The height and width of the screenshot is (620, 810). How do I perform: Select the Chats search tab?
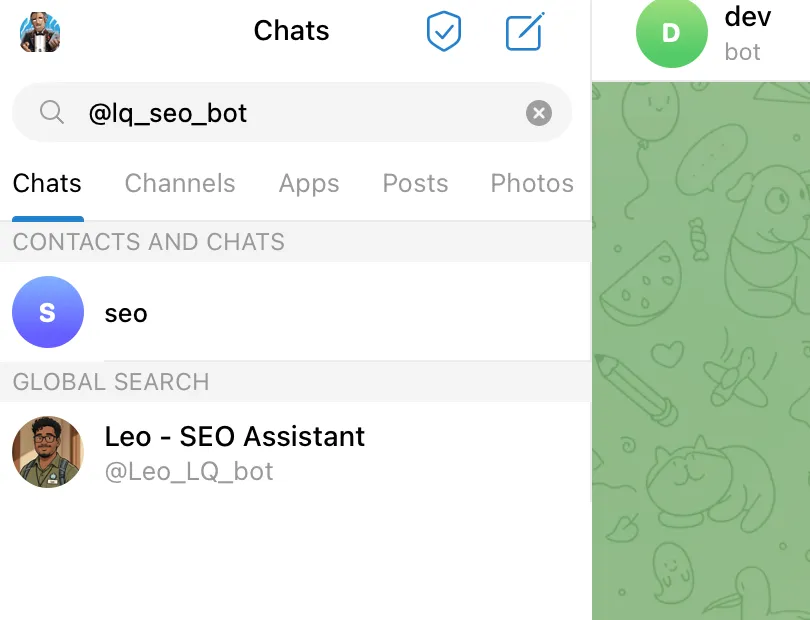click(47, 184)
